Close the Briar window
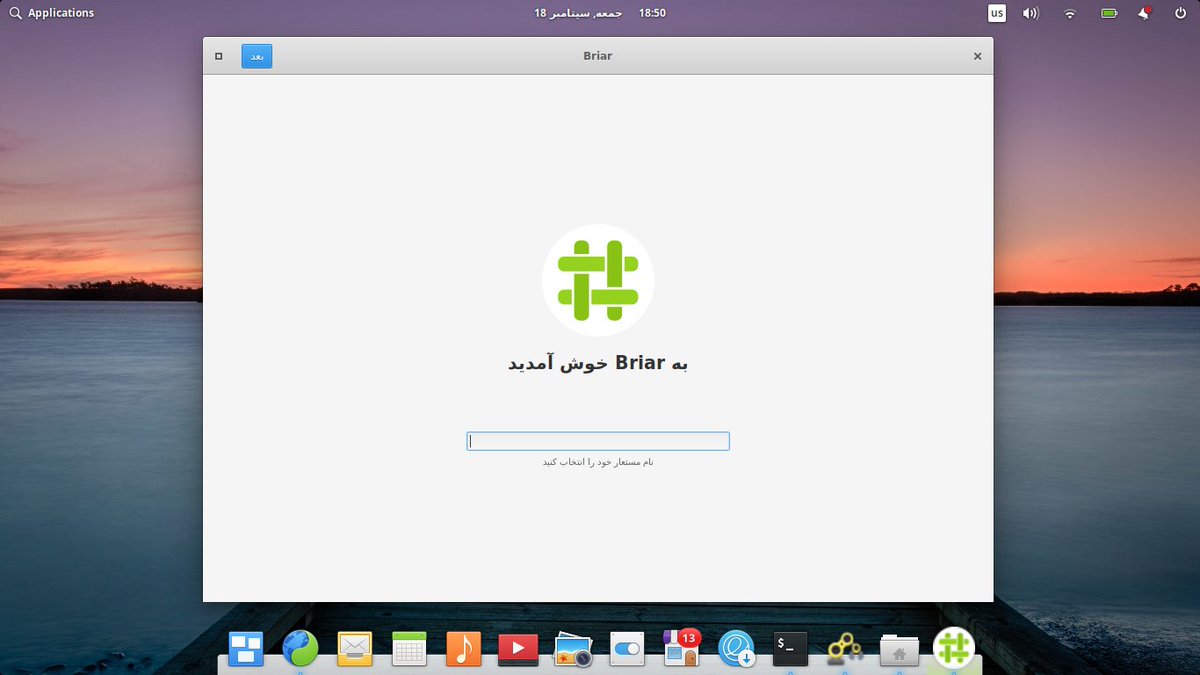Viewport: 1200px width, 675px height. (978, 56)
